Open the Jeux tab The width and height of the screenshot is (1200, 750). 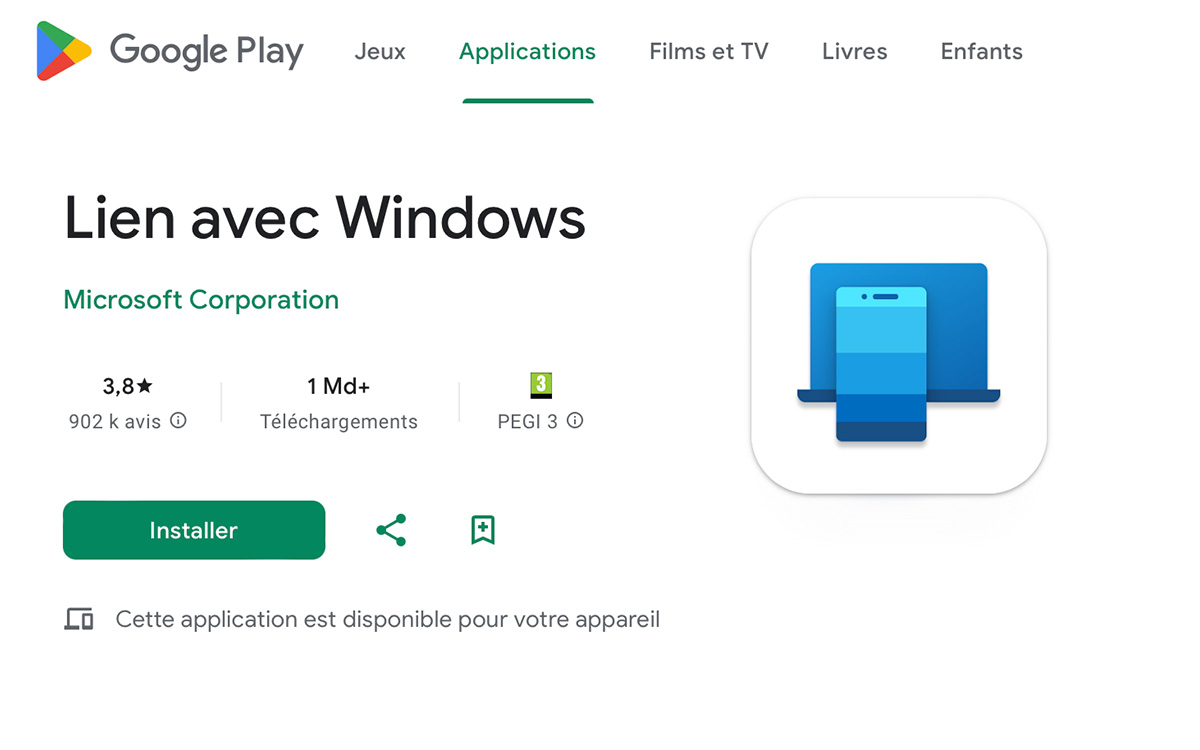[x=380, y=51]
